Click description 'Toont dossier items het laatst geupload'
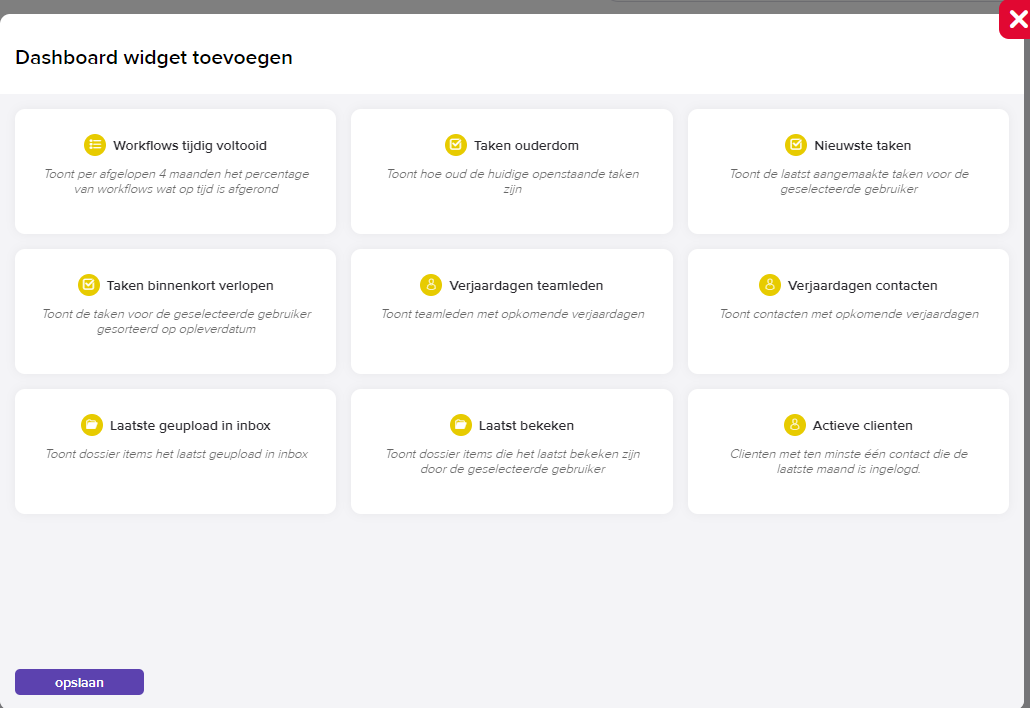 pyautogui.click(x=154, y=454)
